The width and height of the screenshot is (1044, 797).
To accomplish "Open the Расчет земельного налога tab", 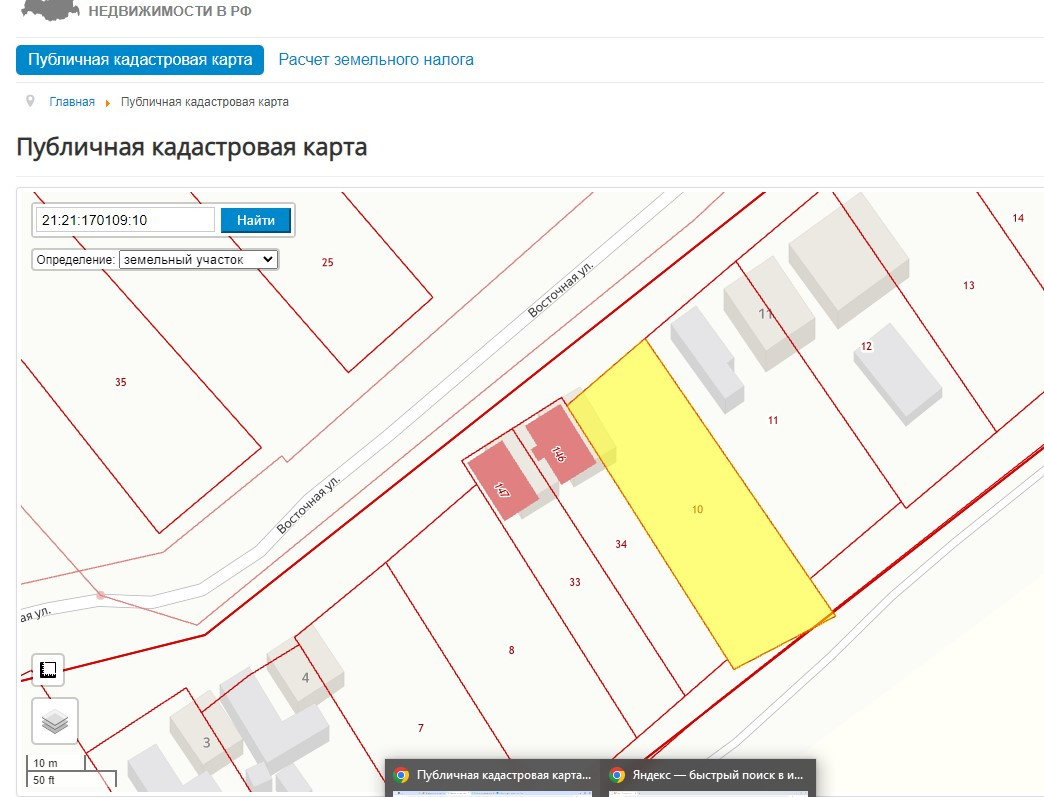I will point(376,60).
